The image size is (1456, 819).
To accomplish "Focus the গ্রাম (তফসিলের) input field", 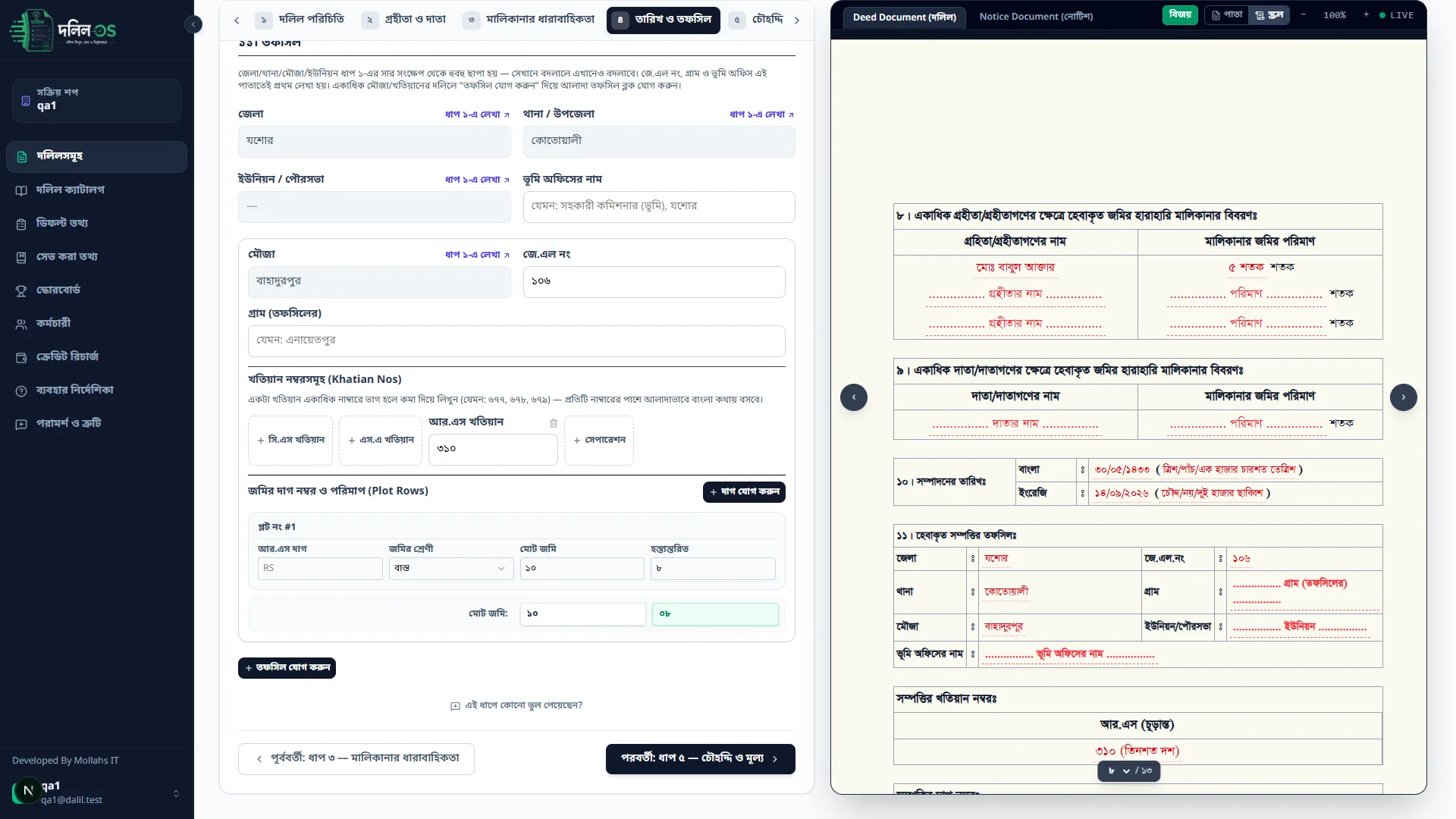I will tap(516, 341).
